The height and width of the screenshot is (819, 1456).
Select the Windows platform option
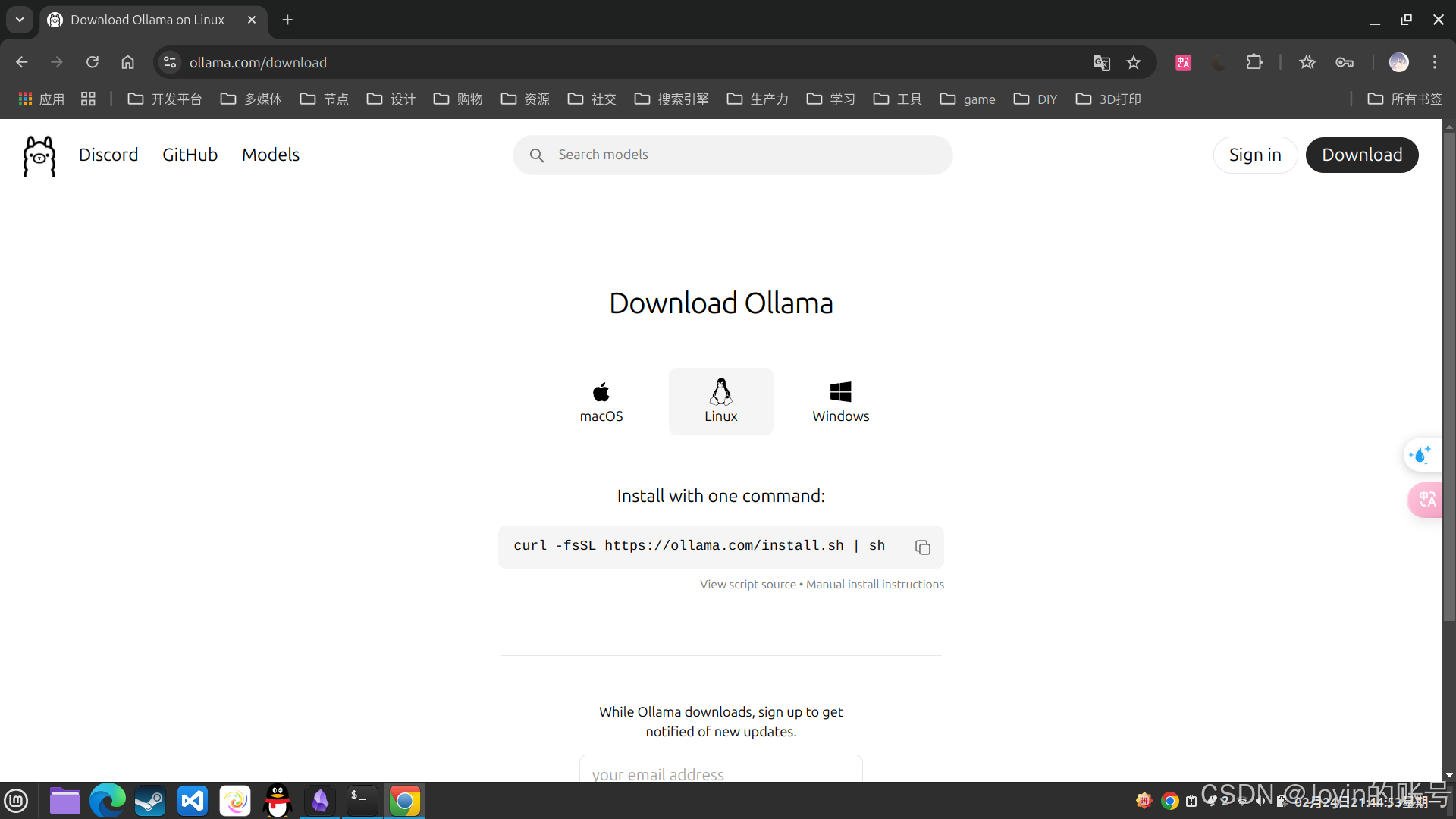pos(840,402)
